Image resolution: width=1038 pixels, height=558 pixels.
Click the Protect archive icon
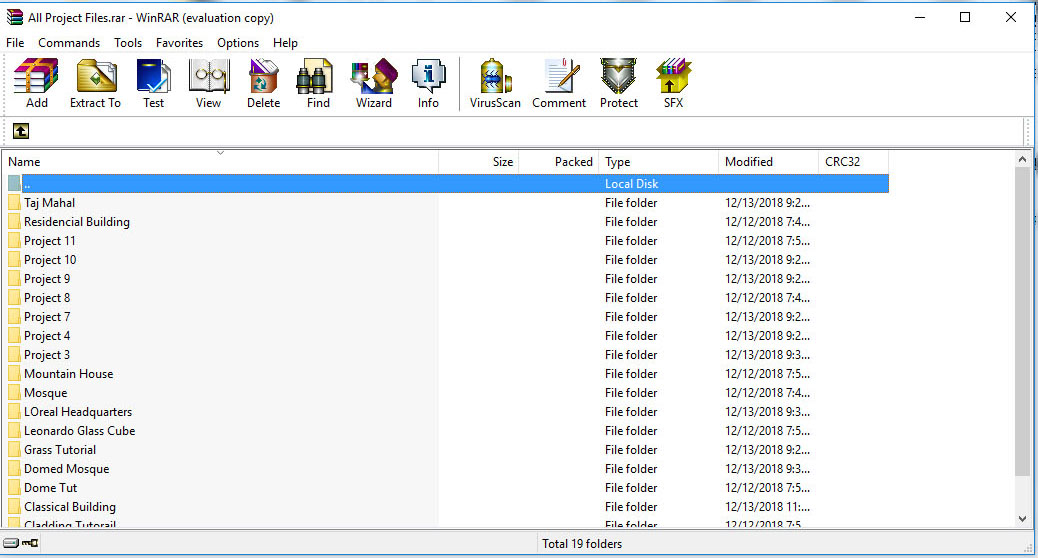point(619,83)
